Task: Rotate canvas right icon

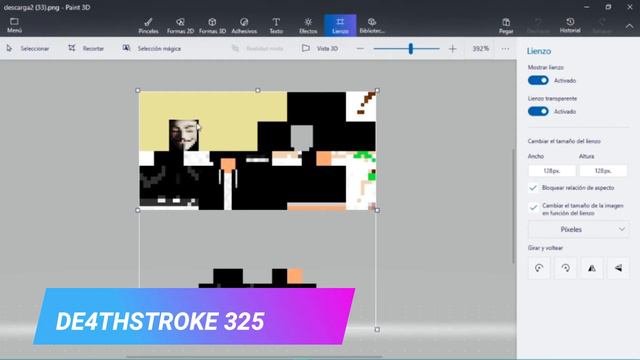Action: 565,268
